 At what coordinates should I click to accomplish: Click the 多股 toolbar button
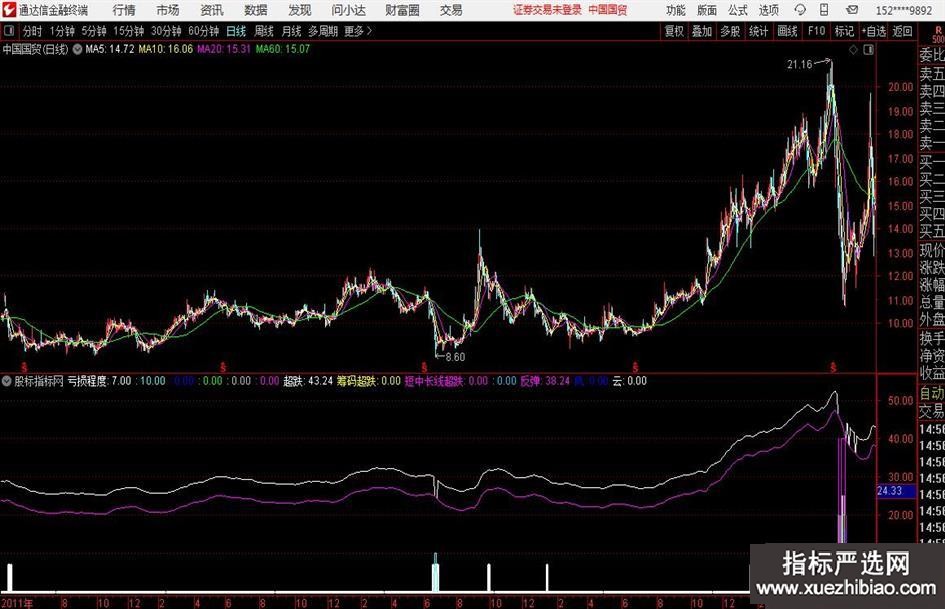(730, 31)
